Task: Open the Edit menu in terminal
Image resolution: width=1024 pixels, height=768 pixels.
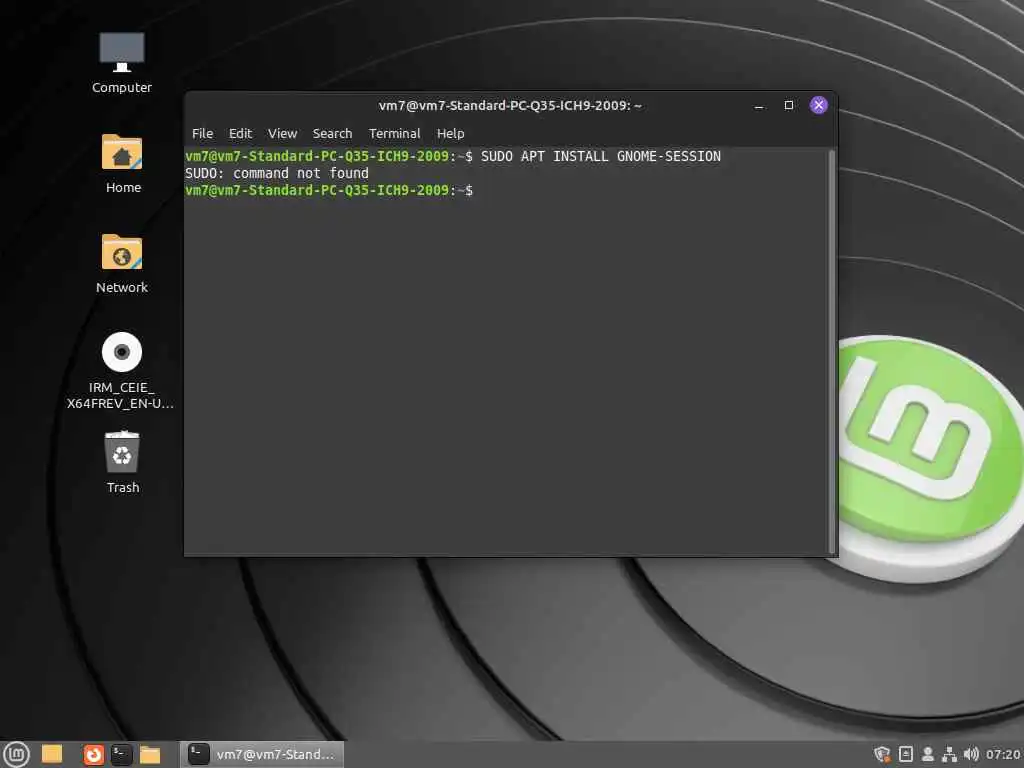Action: 240,133
